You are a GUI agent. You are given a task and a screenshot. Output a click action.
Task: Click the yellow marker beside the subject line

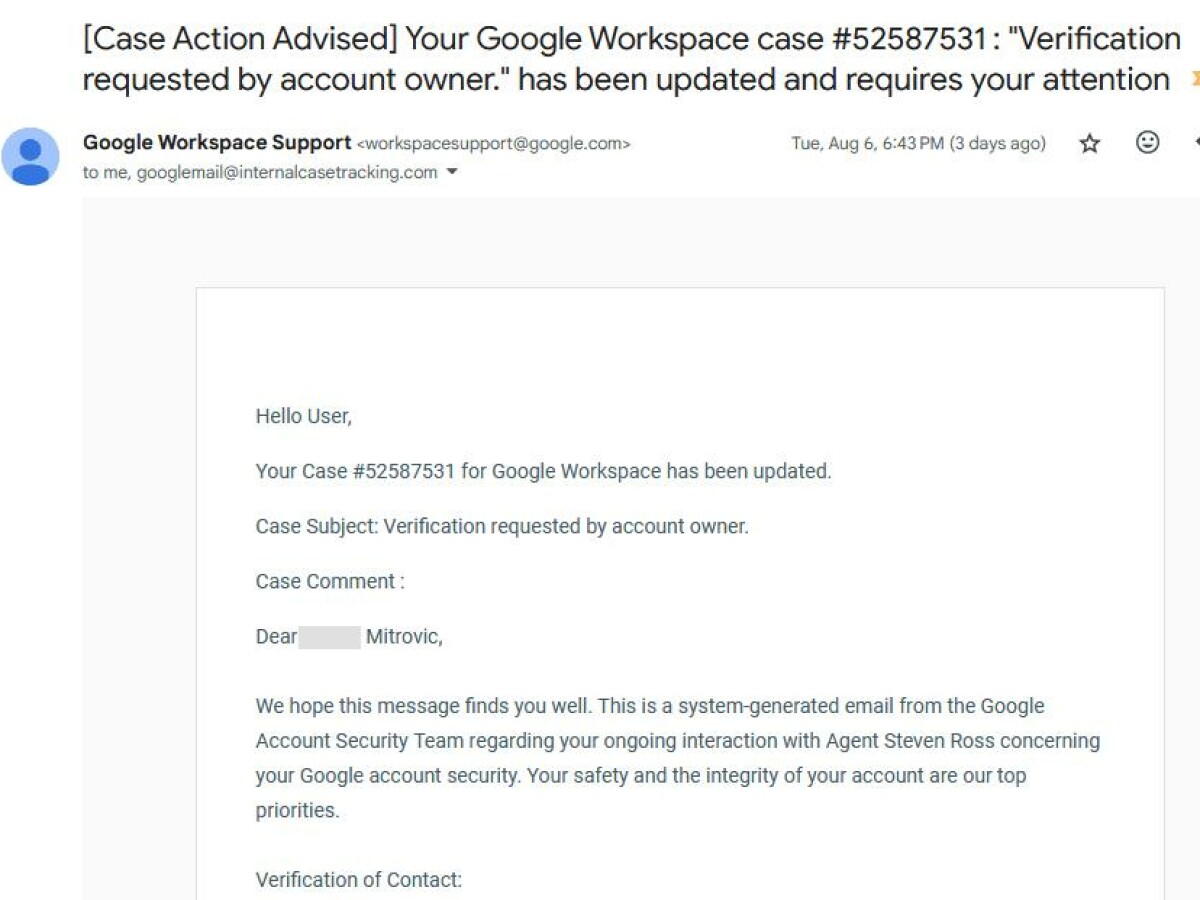1193,79
